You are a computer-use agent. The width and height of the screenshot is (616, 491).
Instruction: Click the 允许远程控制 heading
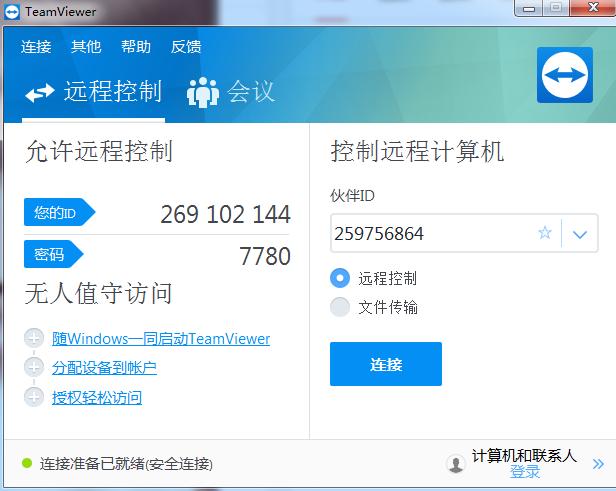[x=99, y=151]
